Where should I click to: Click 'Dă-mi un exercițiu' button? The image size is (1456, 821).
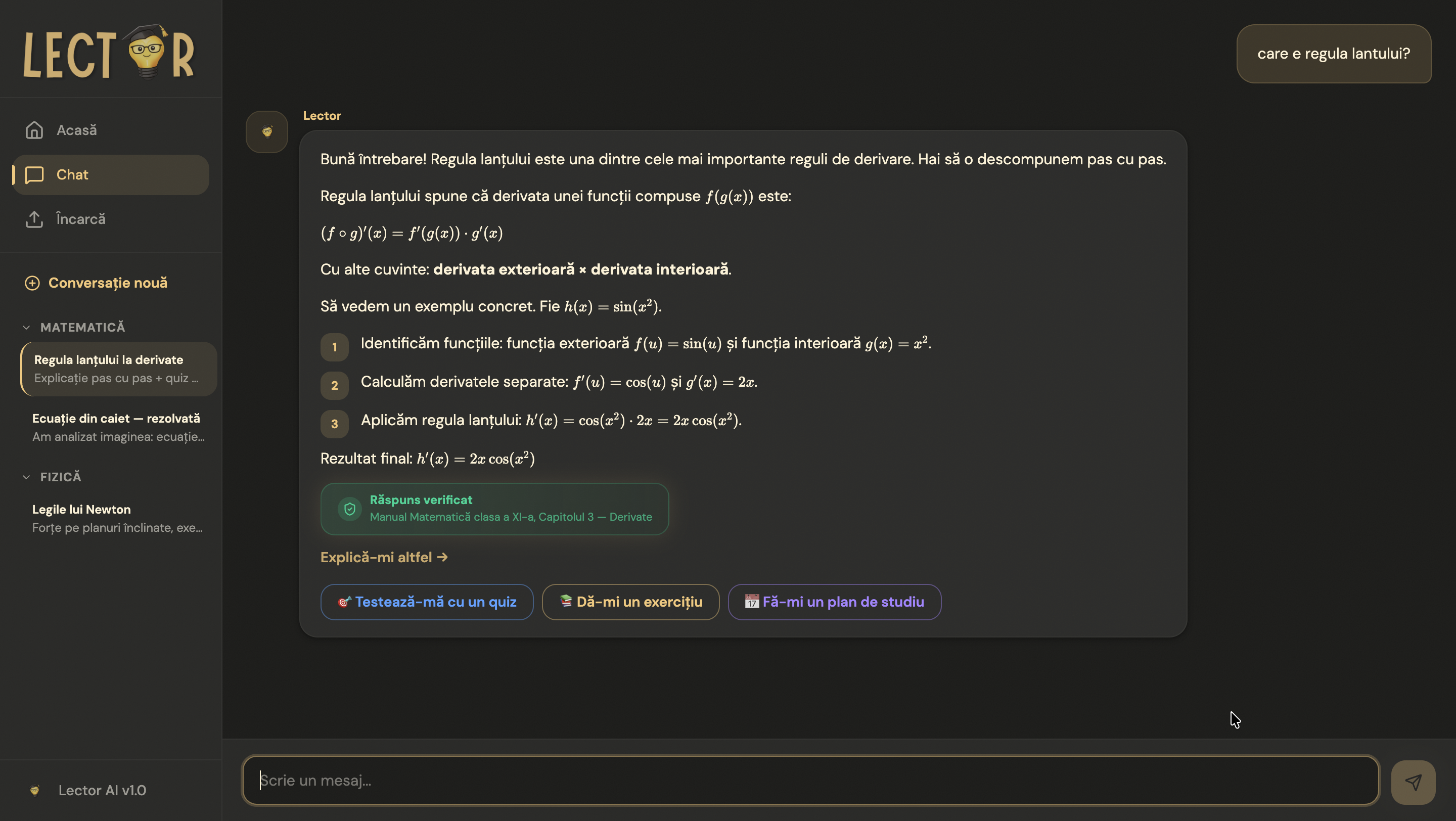[x=629, y=602]
